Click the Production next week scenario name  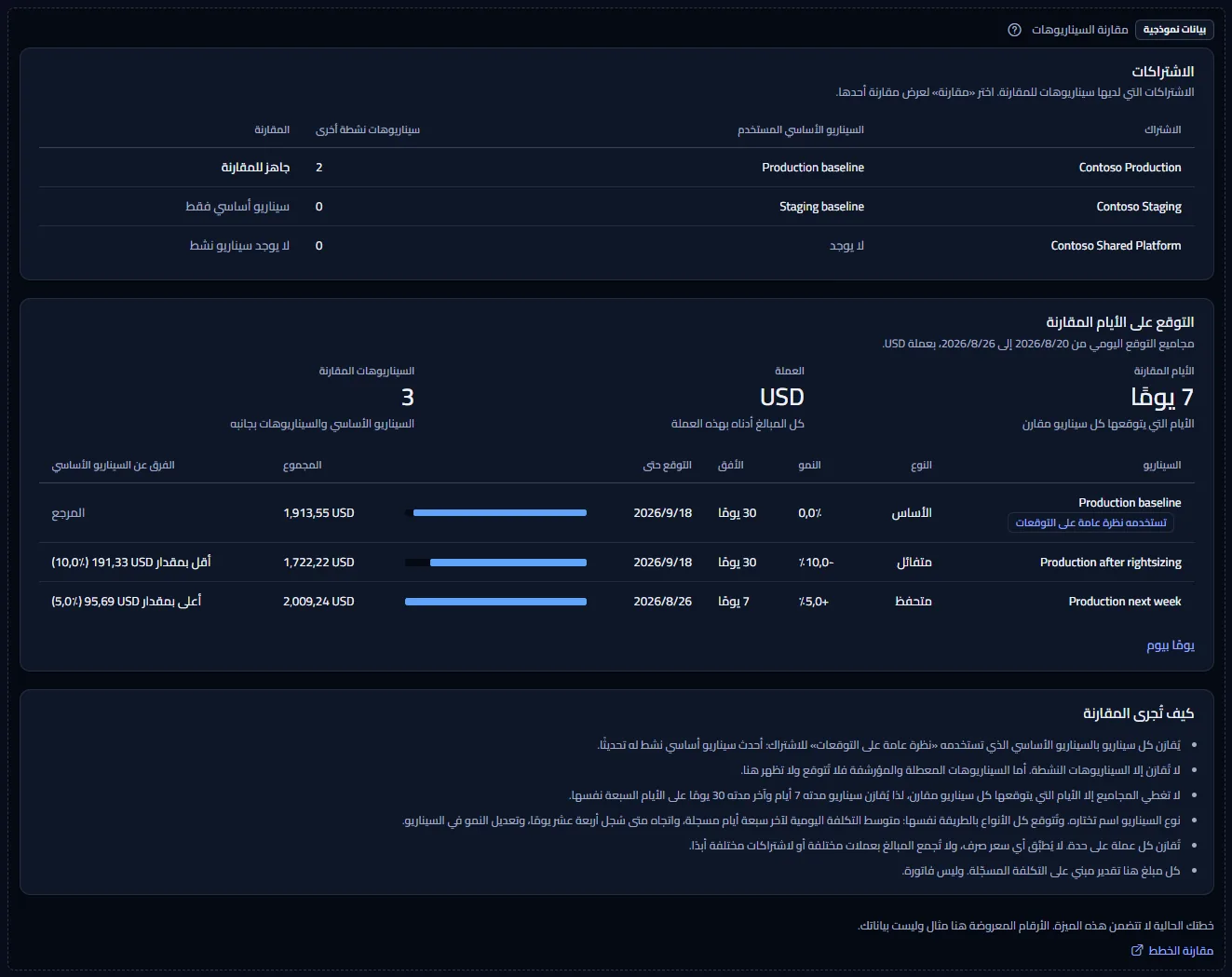point(1125,602)
